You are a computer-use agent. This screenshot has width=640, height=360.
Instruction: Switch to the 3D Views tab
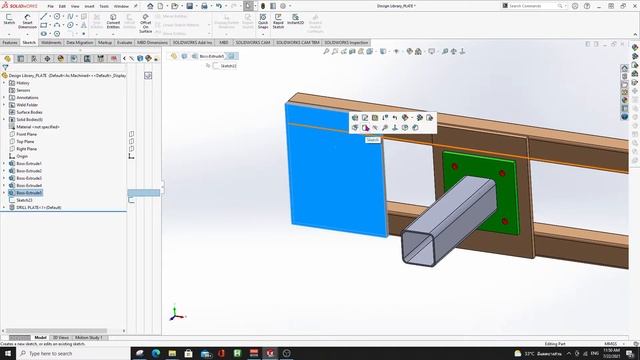pos(60,338)
